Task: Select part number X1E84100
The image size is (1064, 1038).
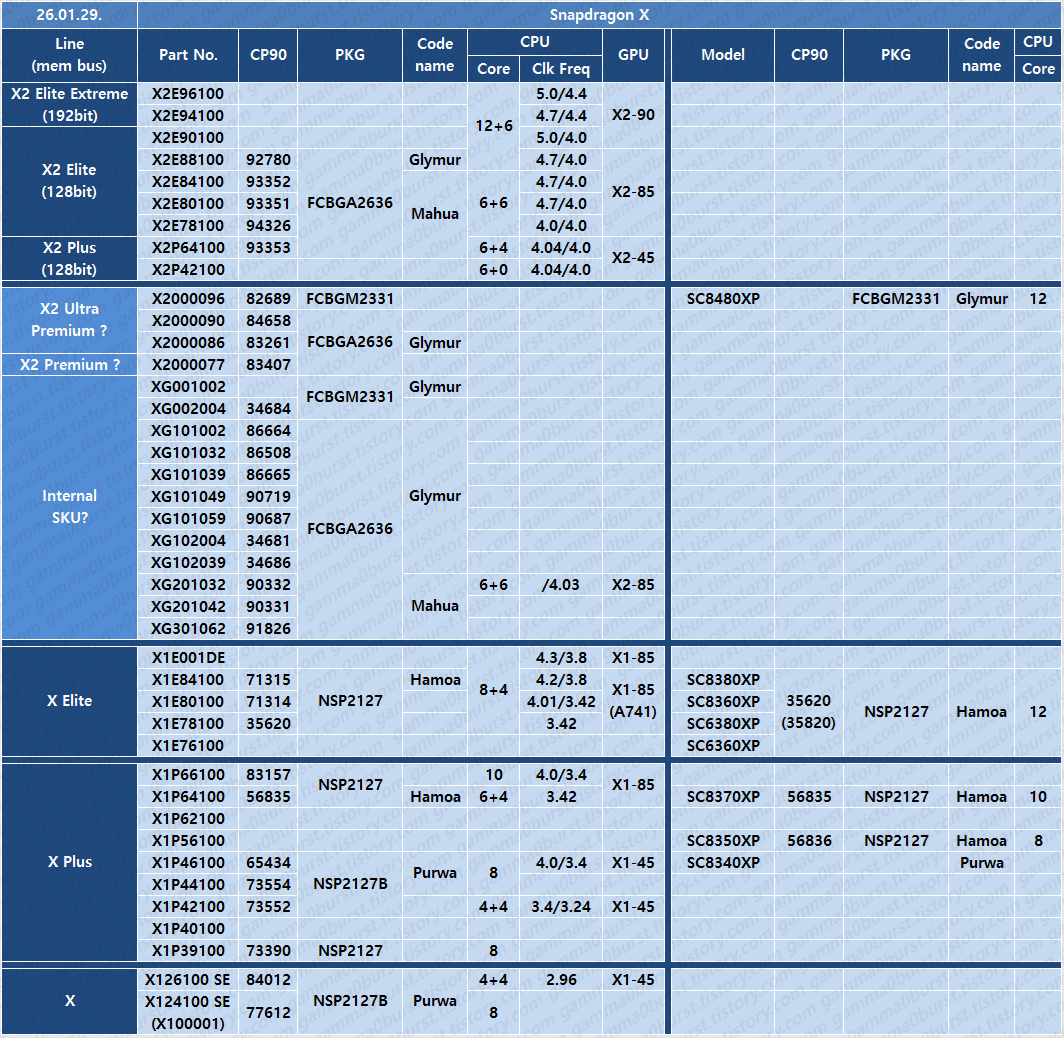Action: 188,680
